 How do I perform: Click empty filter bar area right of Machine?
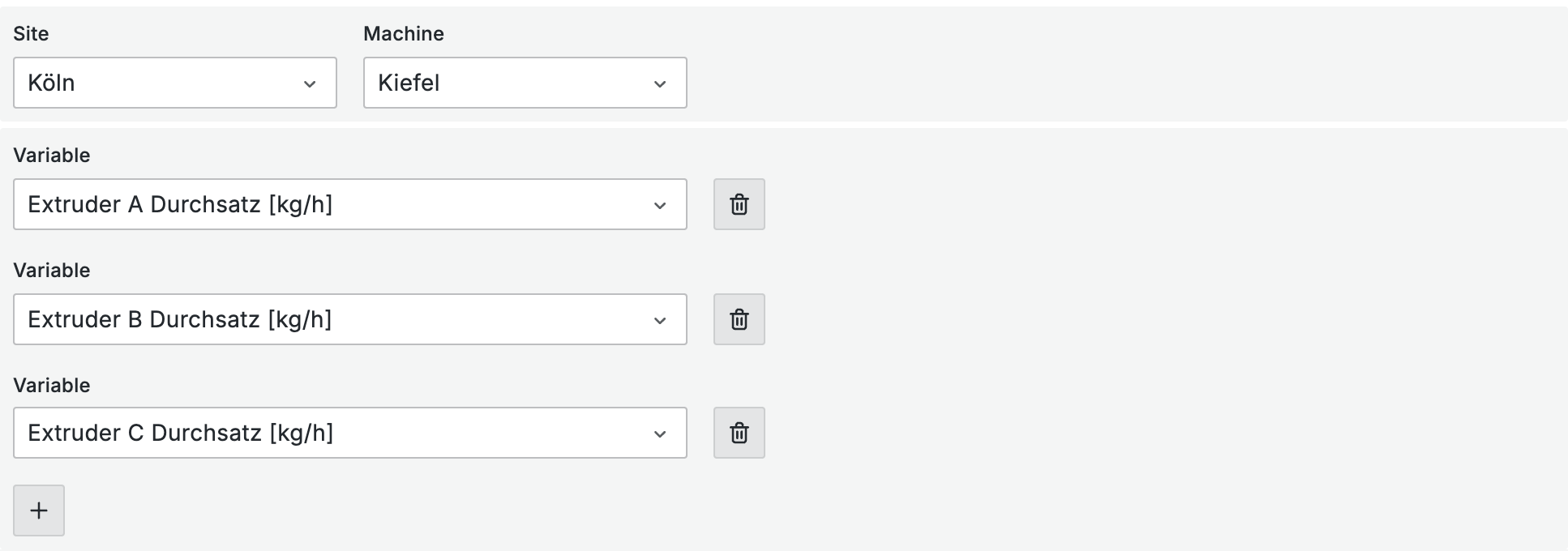[x=1119, y=65]
